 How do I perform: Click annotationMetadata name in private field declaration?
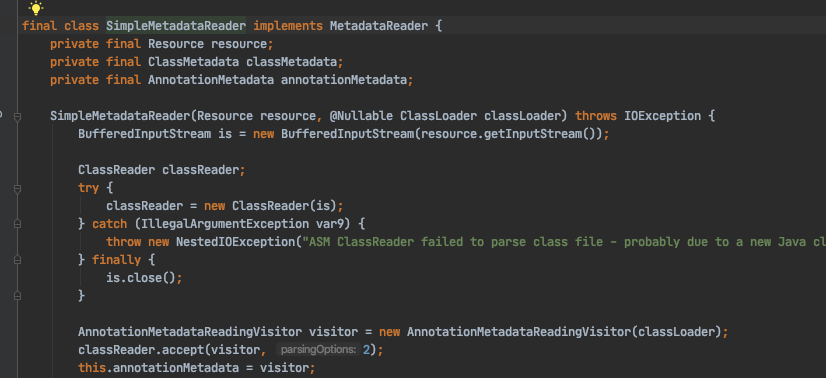coord(343,80)
